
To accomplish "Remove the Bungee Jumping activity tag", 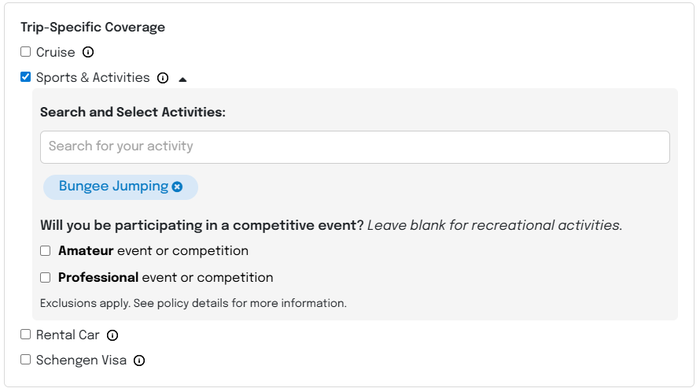I will click(177, 187).
